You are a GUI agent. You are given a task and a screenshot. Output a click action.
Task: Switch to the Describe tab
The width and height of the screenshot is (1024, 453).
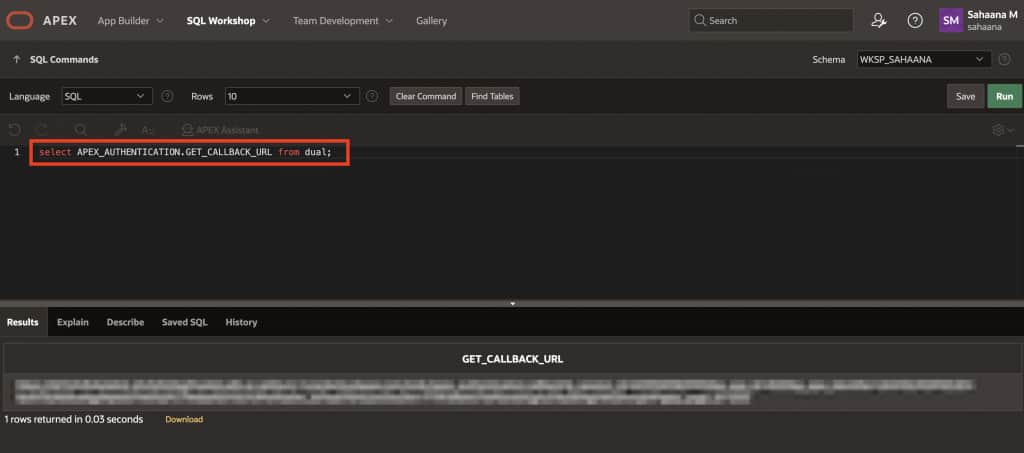coord(125,322)
